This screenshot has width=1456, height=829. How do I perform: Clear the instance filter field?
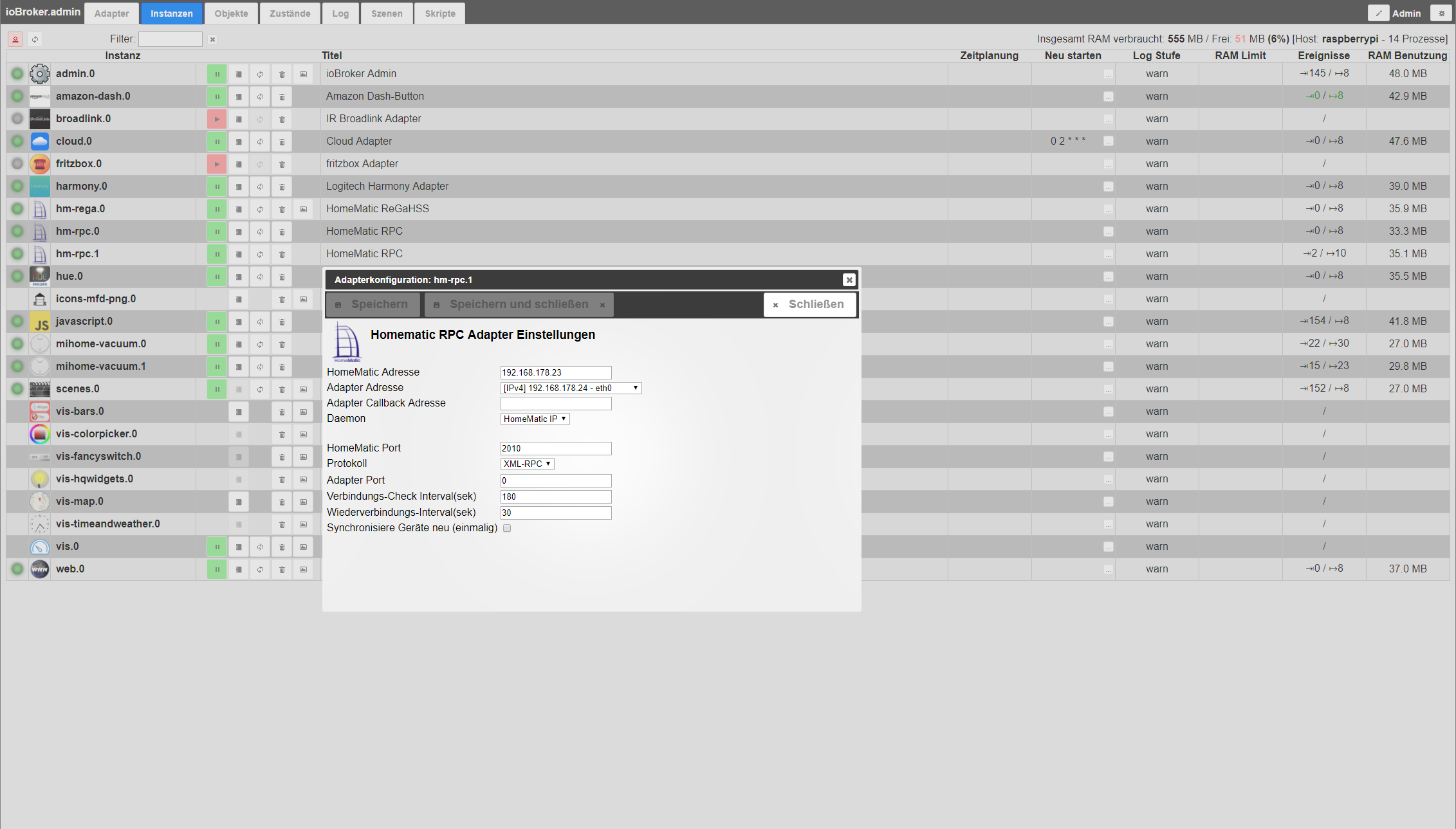coord(212,39)
